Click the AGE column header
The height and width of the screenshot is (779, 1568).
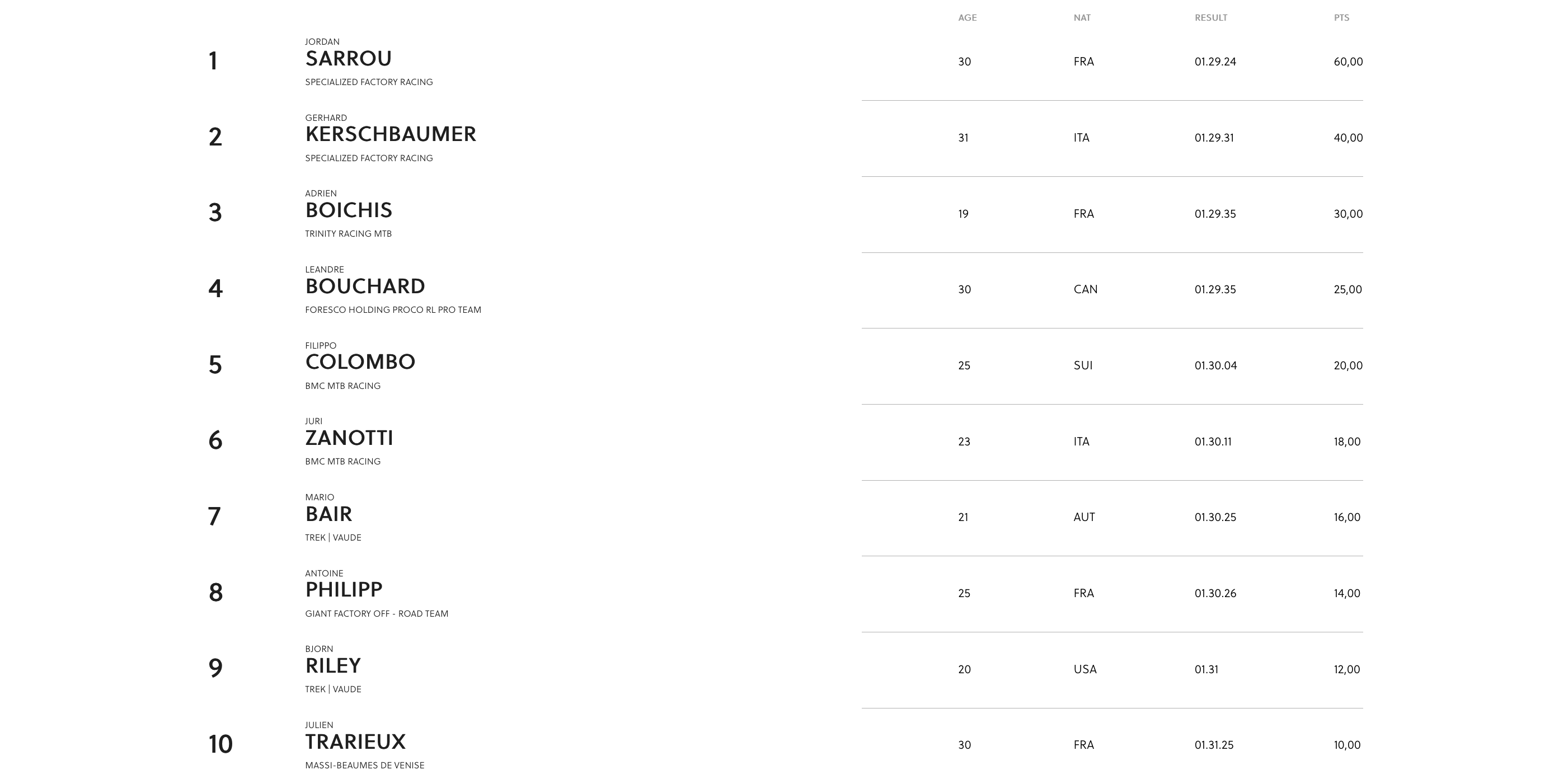coord(967,18)
